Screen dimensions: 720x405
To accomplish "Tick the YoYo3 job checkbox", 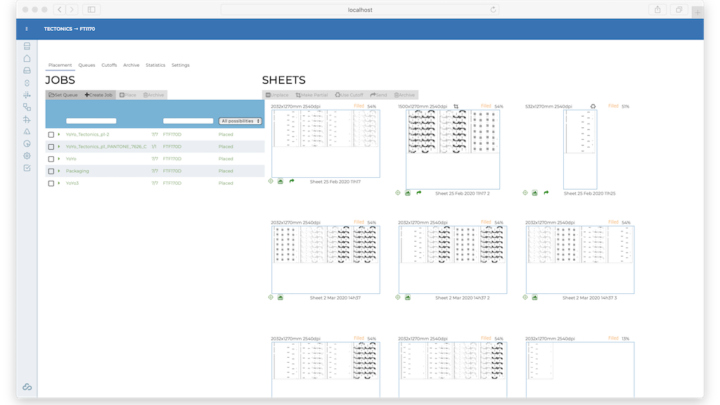I will (51, 183).
